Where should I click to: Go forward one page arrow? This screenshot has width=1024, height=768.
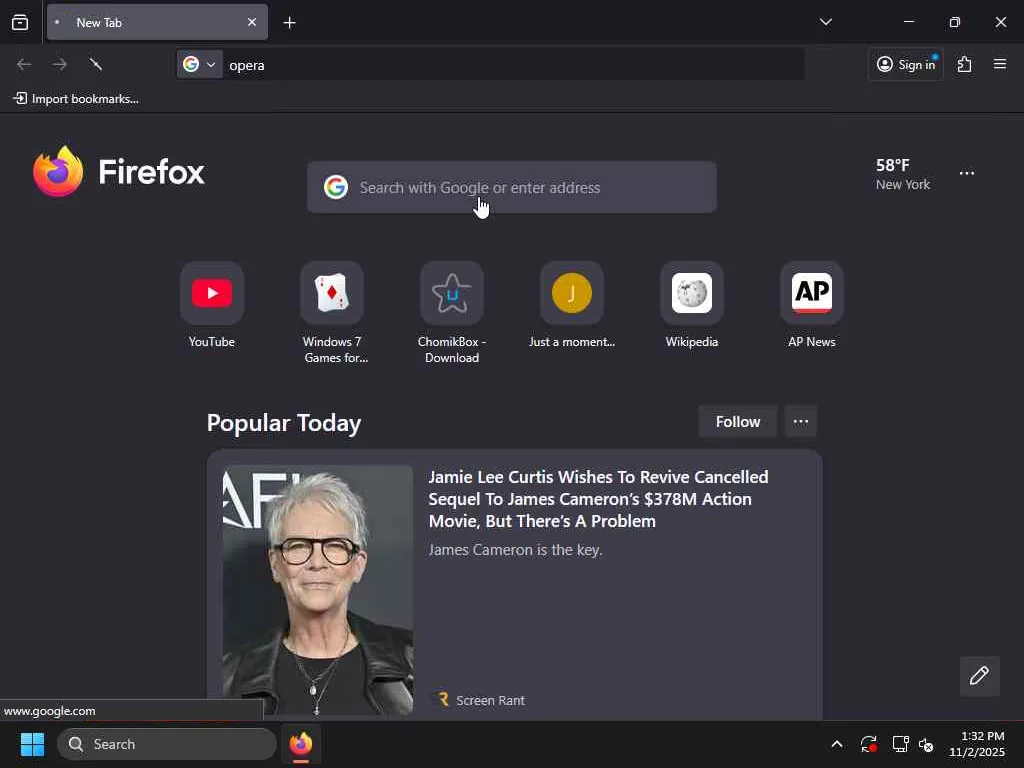point(59,64)
